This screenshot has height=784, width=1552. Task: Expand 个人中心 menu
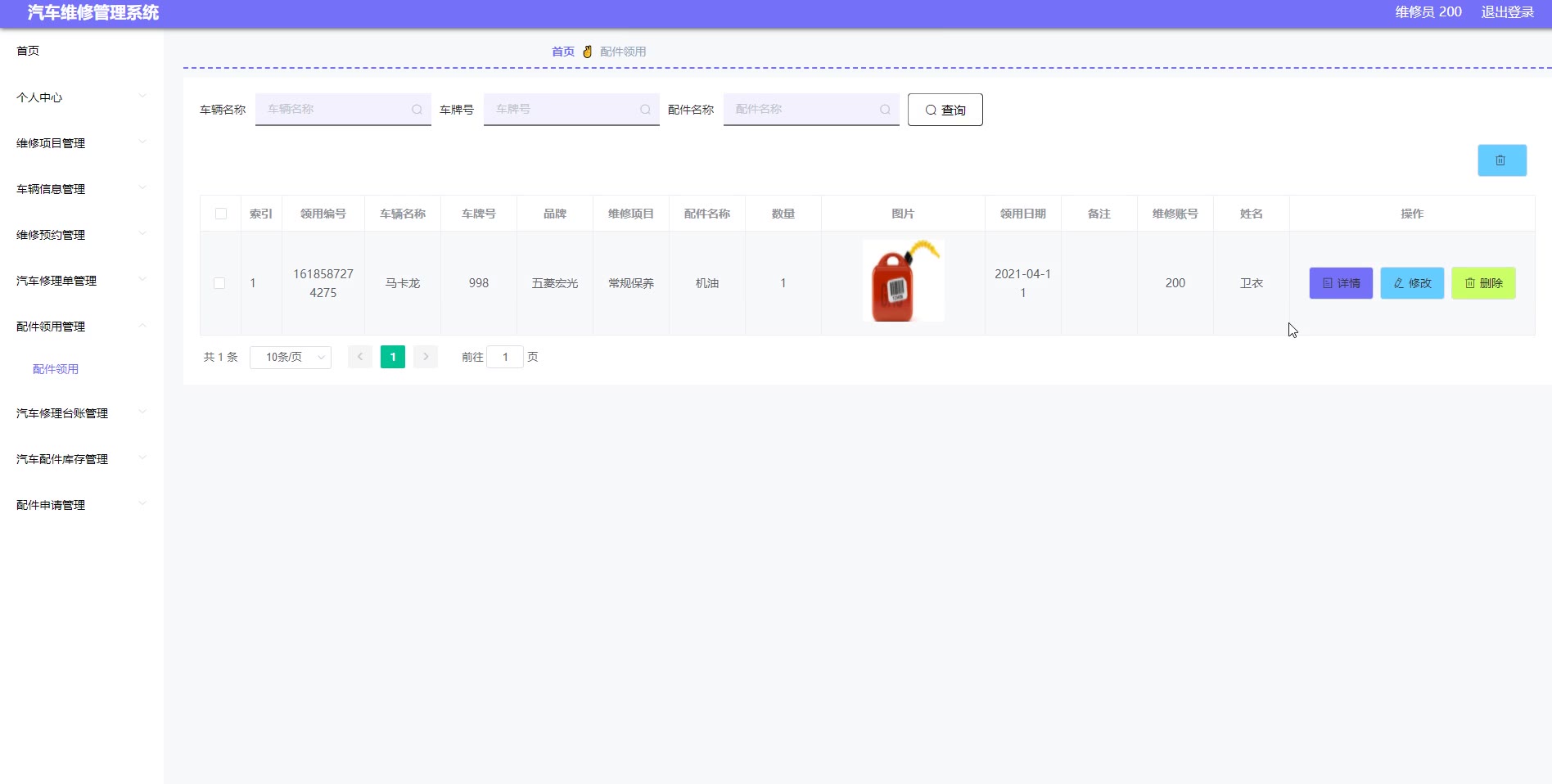pyautogui.click(x=81, y=97)
